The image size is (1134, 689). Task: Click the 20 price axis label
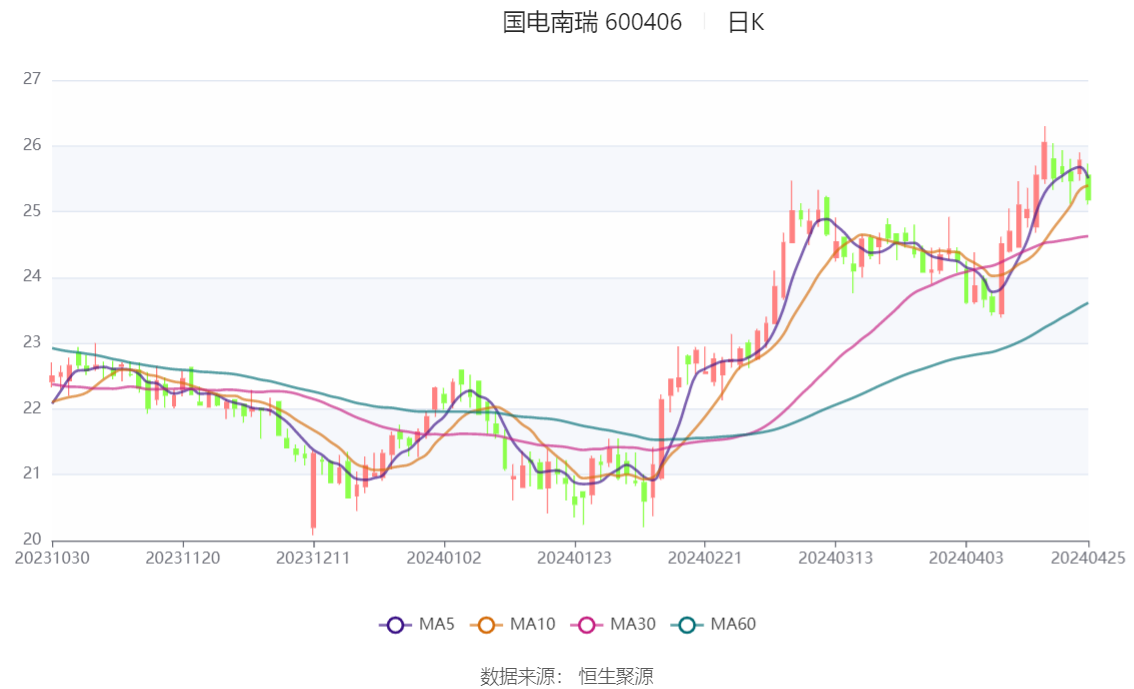(32, 539)
